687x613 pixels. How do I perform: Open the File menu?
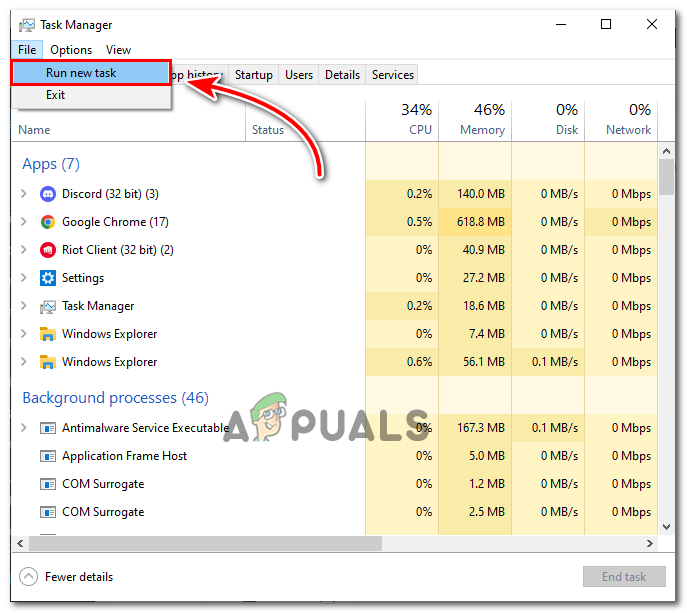coord(27,50)
